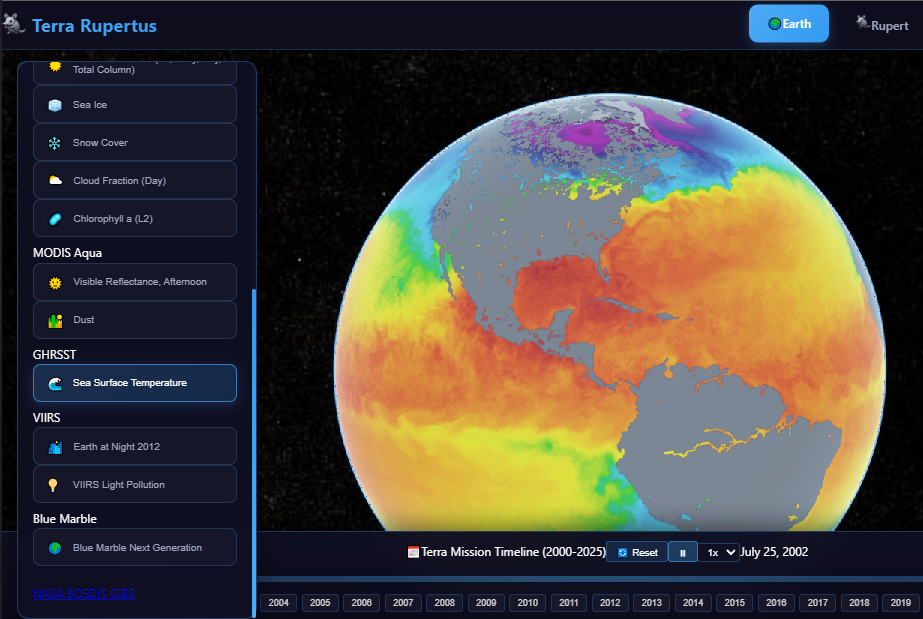Click the Visible Reflectance sun icon
This screenshot has width=923, height=619.
point(55,282)
